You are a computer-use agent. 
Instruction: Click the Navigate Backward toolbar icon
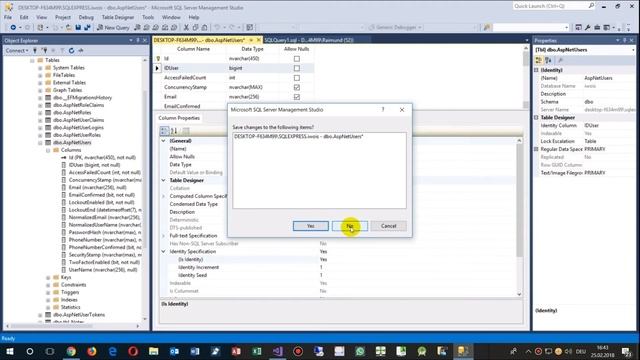pos(13,27)
